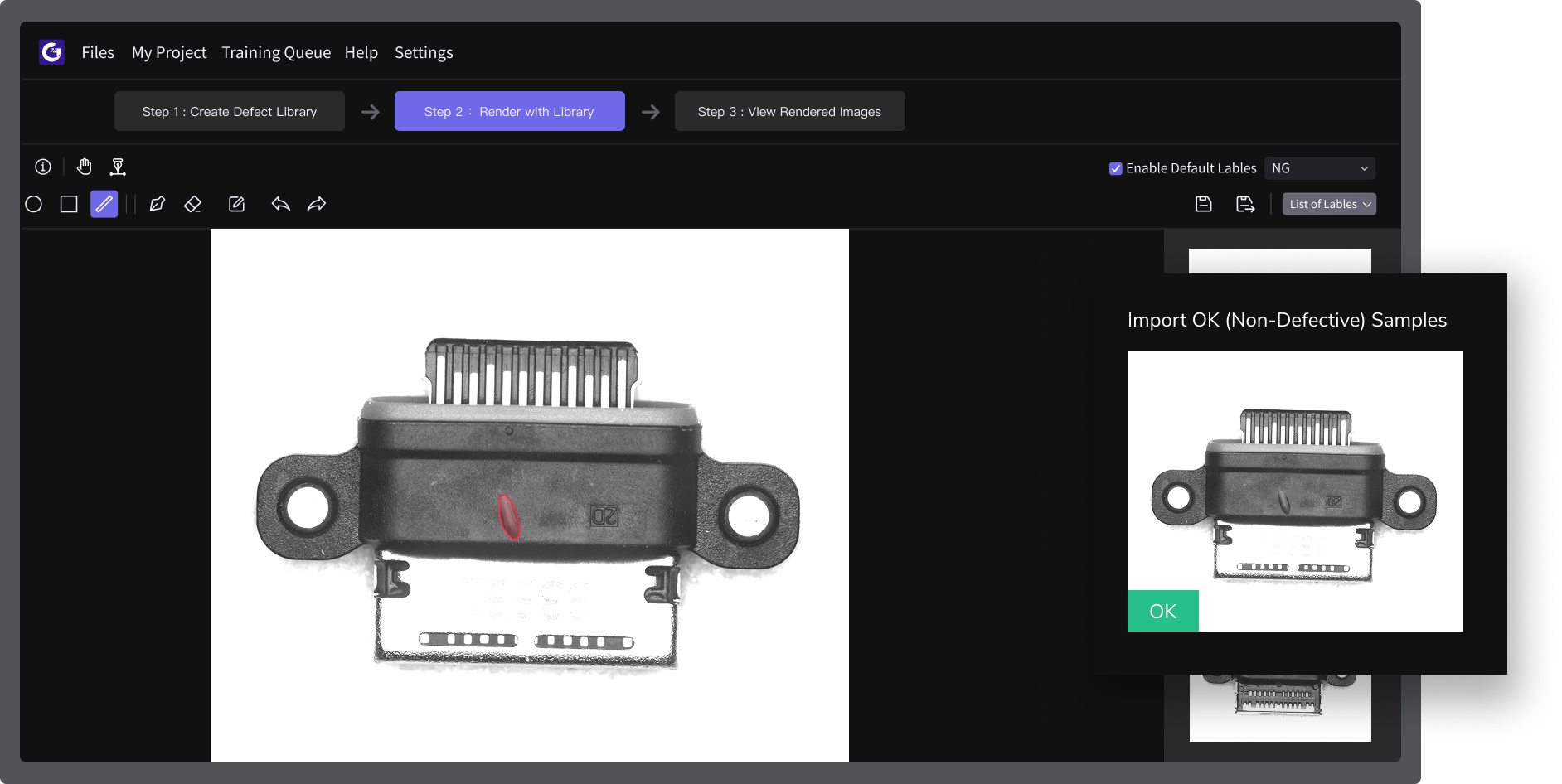Image resolution: width=1562 pixels, height=784 pixels.
Task: Open the Training Queue menu
Action: coord(276,52)
